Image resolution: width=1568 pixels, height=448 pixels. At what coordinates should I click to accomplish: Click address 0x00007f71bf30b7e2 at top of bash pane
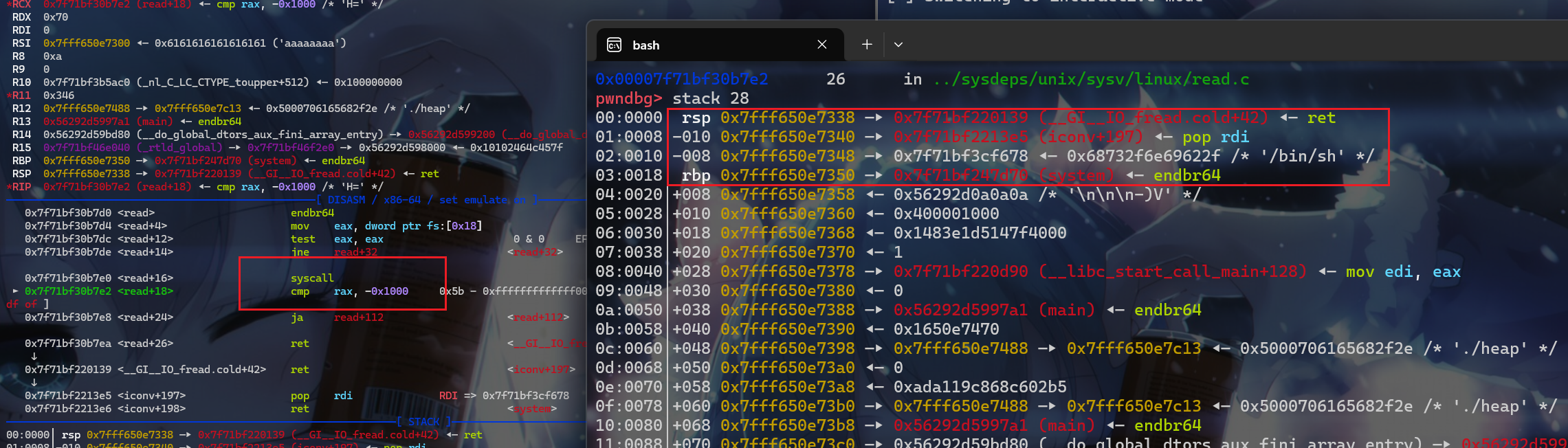pyautogui.click(x=682, y=79)
